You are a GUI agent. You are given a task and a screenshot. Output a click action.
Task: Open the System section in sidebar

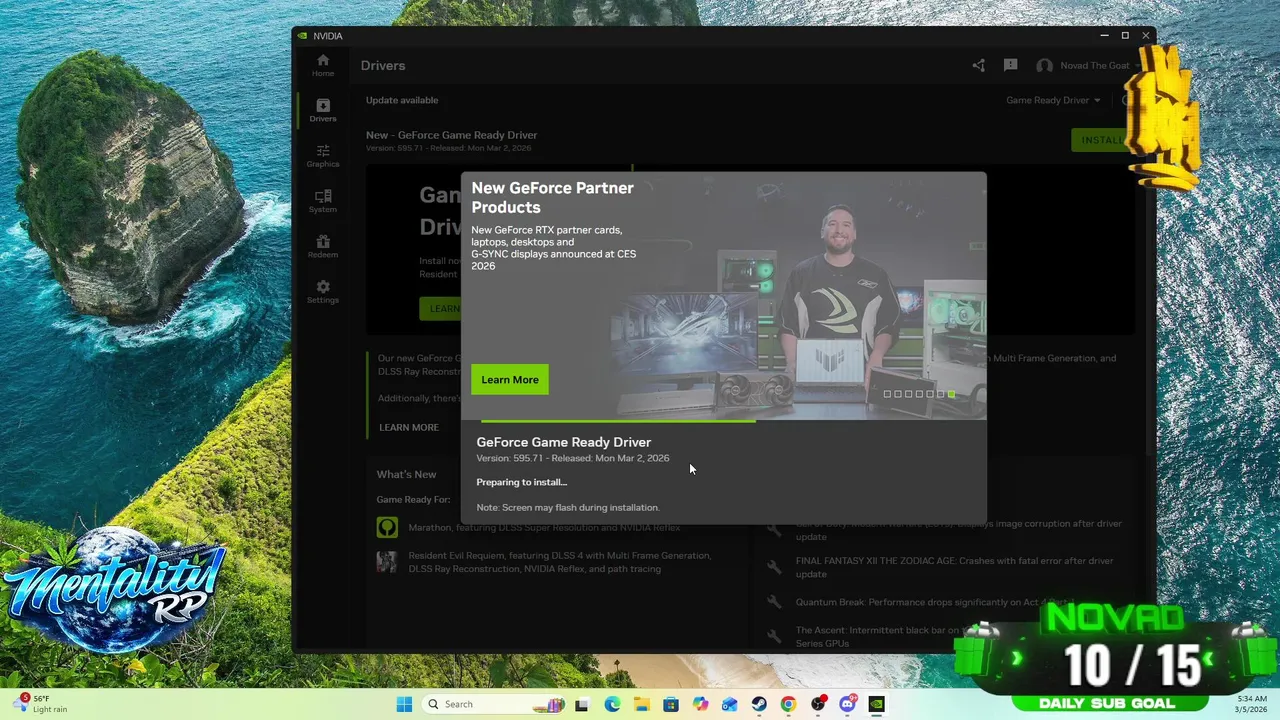322,201
